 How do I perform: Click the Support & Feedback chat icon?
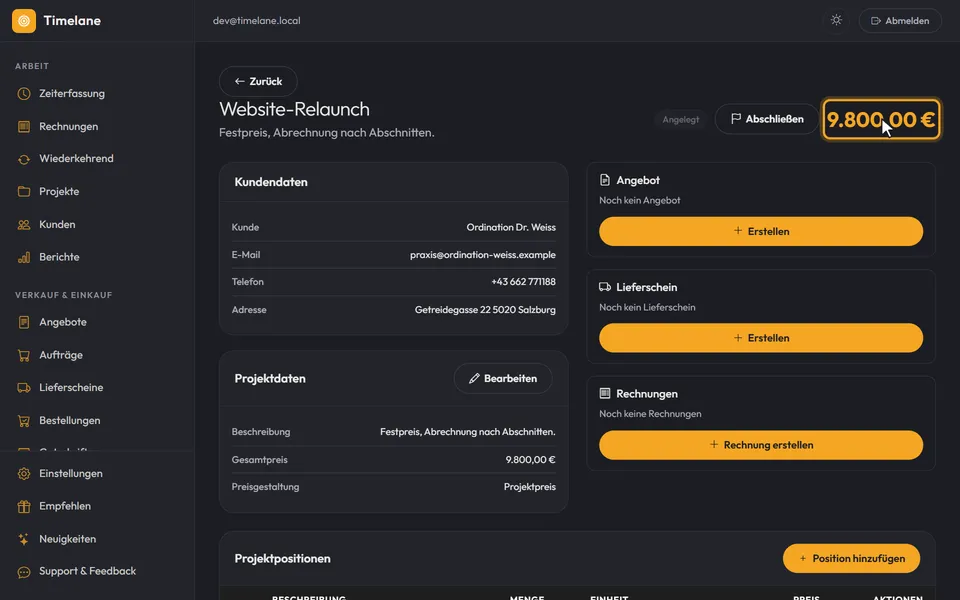click(24, 572)
